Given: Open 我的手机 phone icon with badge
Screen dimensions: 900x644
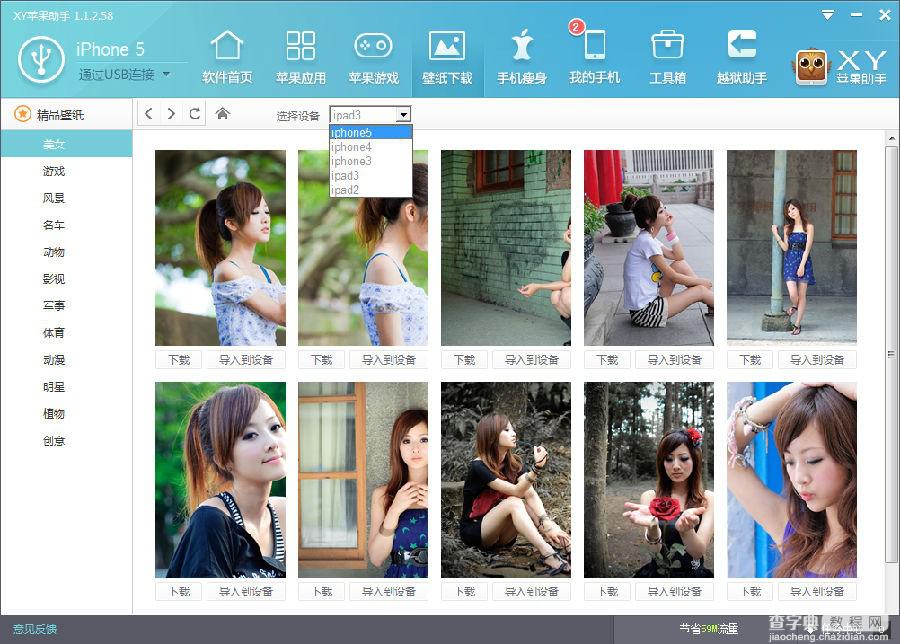Looking at the screenshot, I should click(594, 45).
